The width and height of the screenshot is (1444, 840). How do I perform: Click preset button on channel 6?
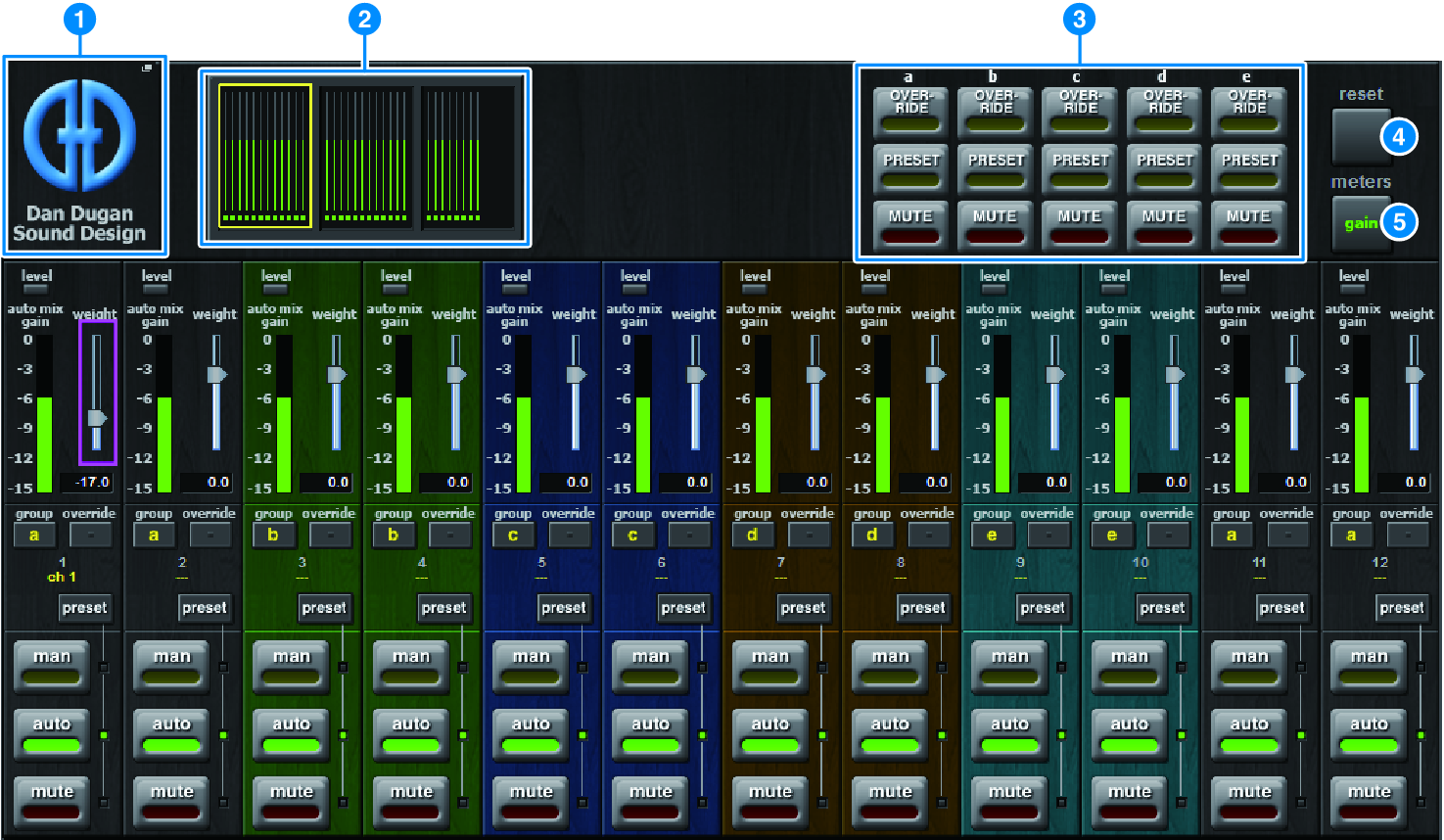(683, 608)
